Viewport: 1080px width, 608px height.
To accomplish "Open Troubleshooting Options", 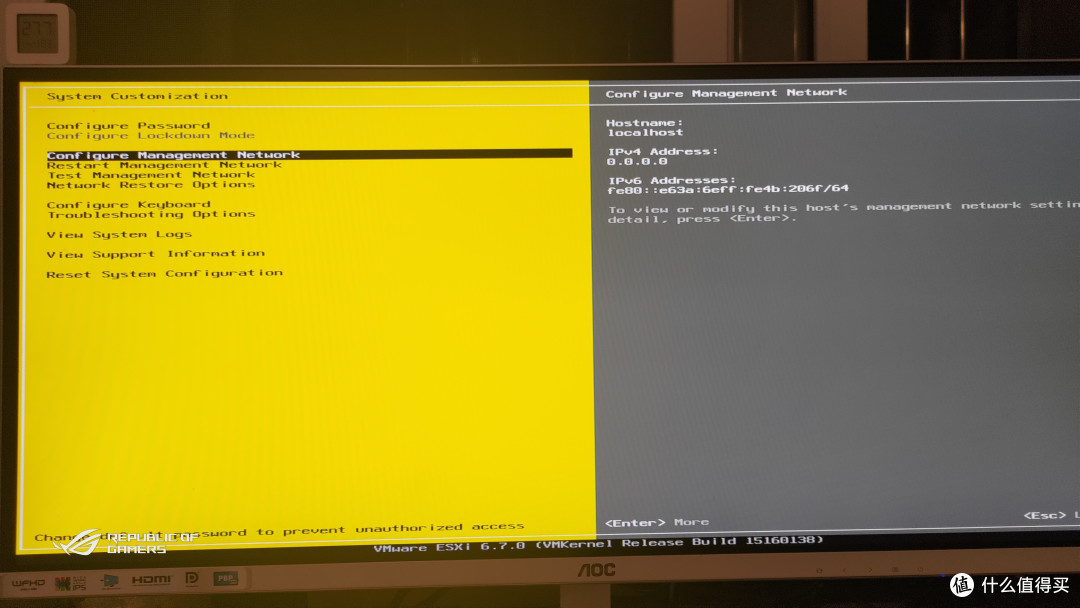I will click(150, 214).
